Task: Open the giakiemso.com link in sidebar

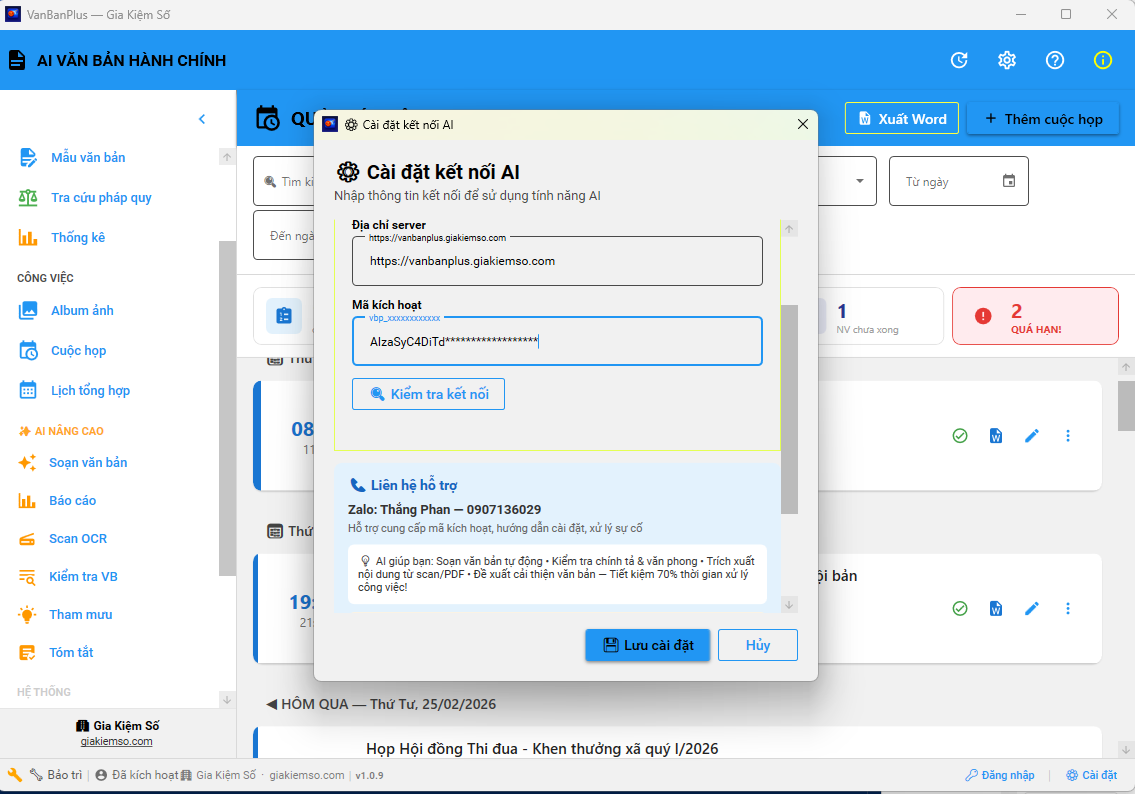Action: point(117,741)
